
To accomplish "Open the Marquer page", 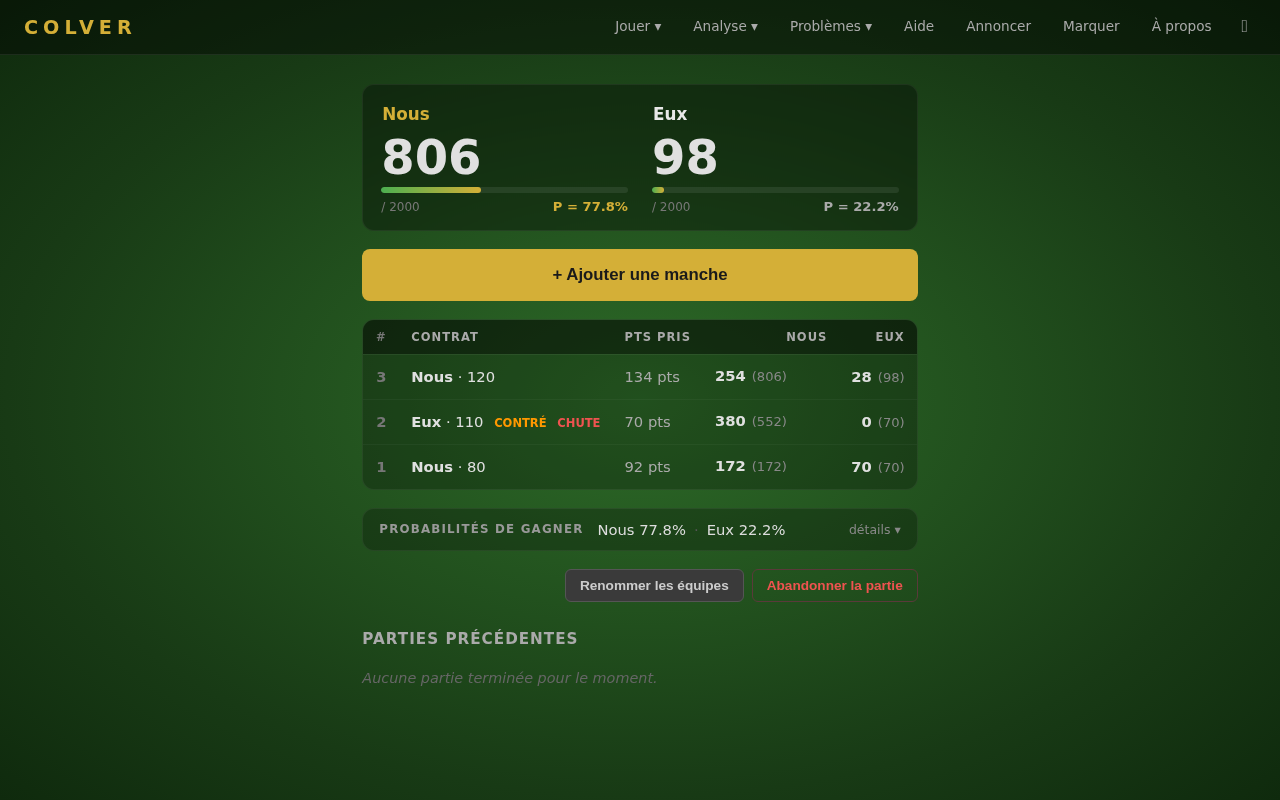I will point(1091,26).
